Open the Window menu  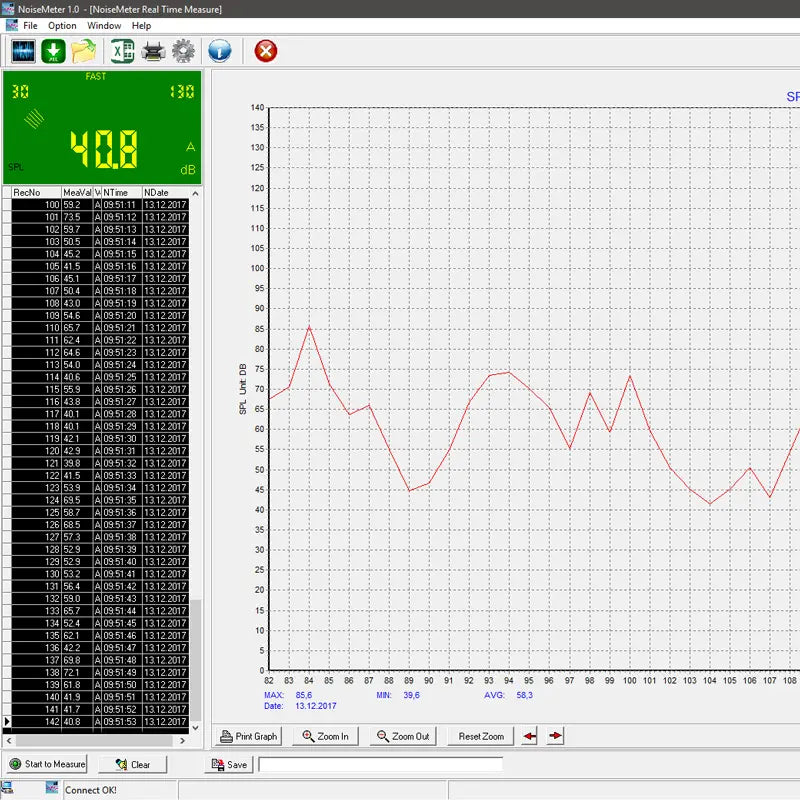point(103,25)
